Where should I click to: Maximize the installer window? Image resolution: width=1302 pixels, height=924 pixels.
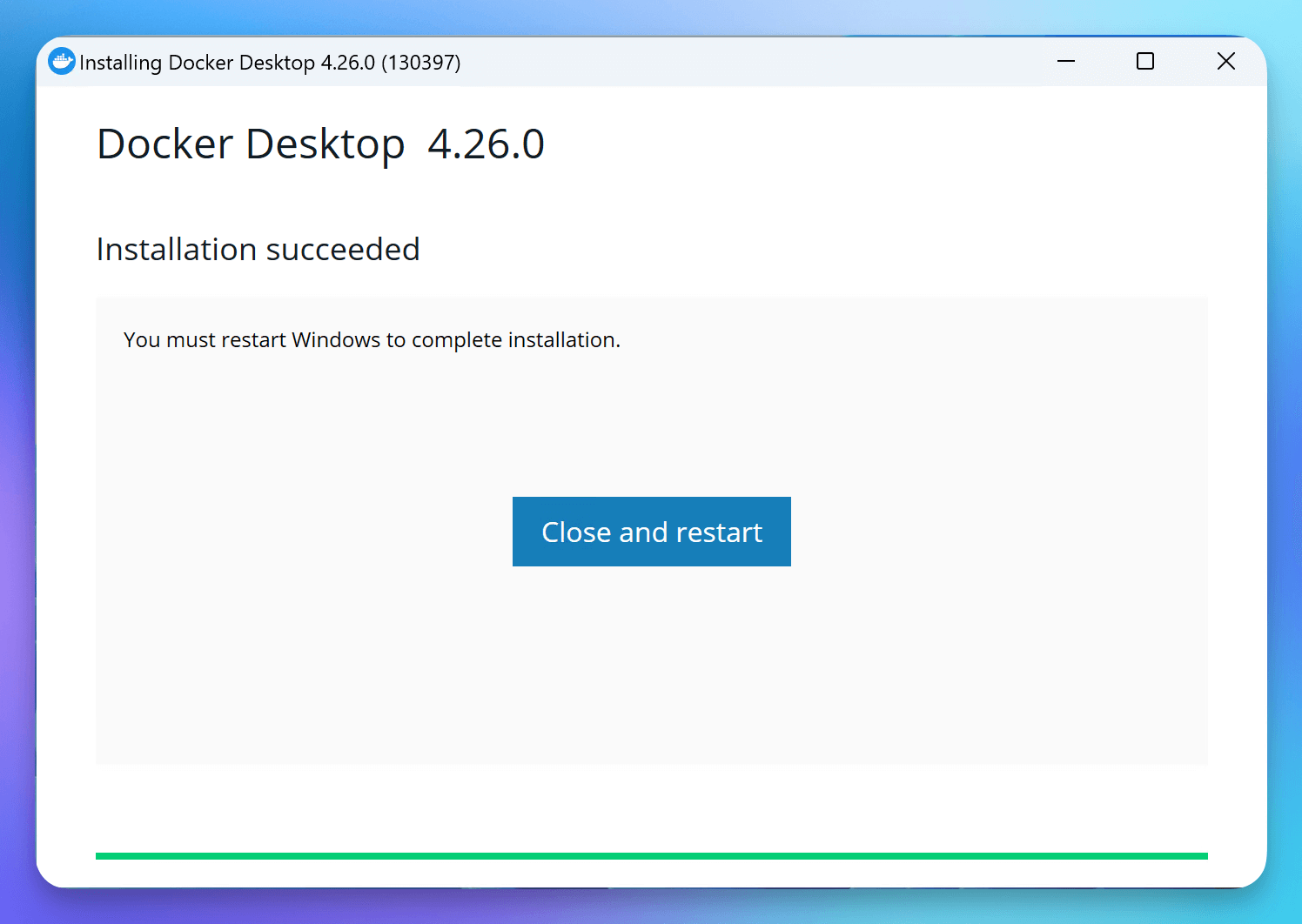1144,61
